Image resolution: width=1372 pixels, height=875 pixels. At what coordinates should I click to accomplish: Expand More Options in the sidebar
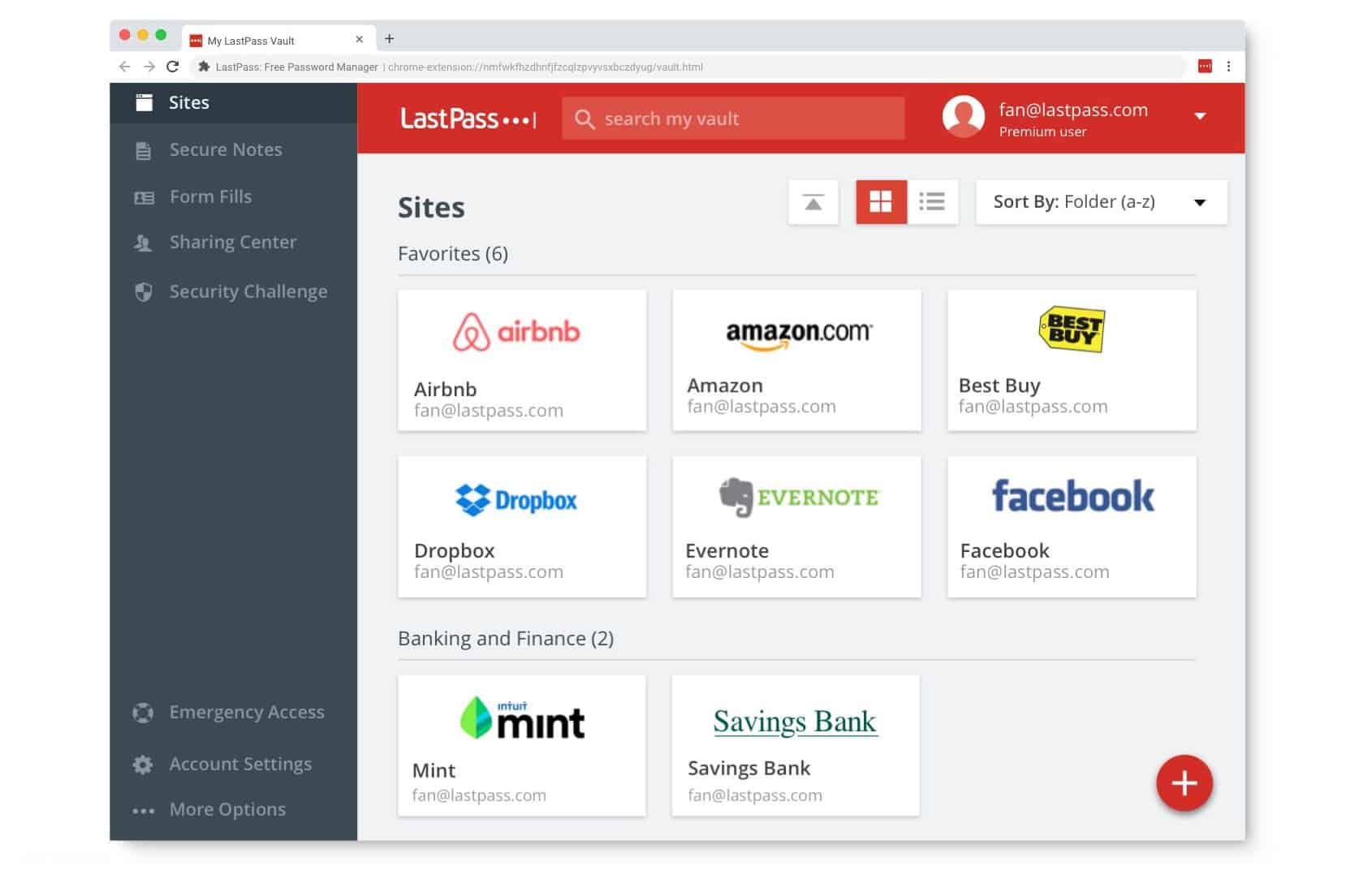tap(227, 810)
